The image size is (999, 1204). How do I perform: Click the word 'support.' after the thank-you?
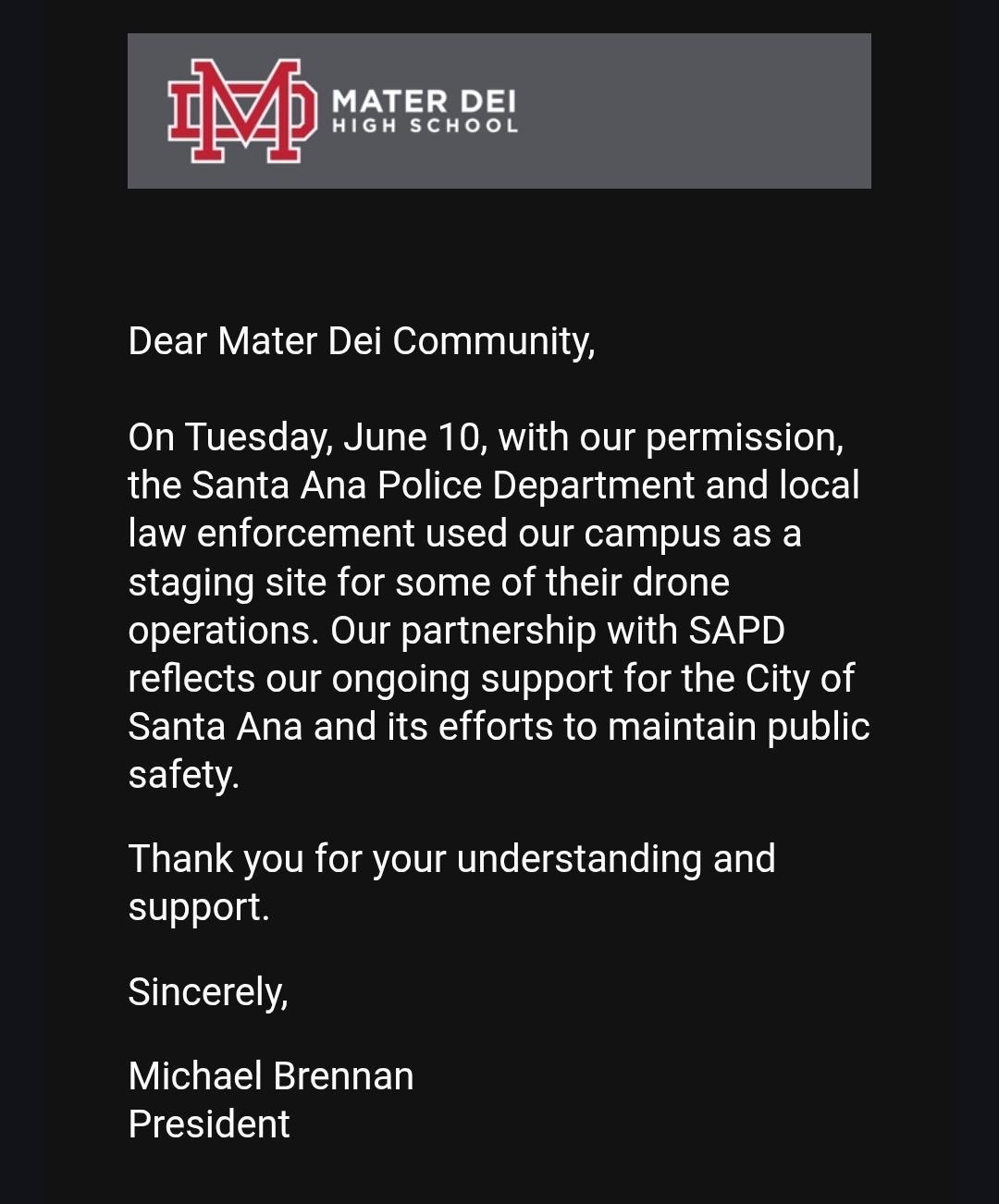(198, 908)
